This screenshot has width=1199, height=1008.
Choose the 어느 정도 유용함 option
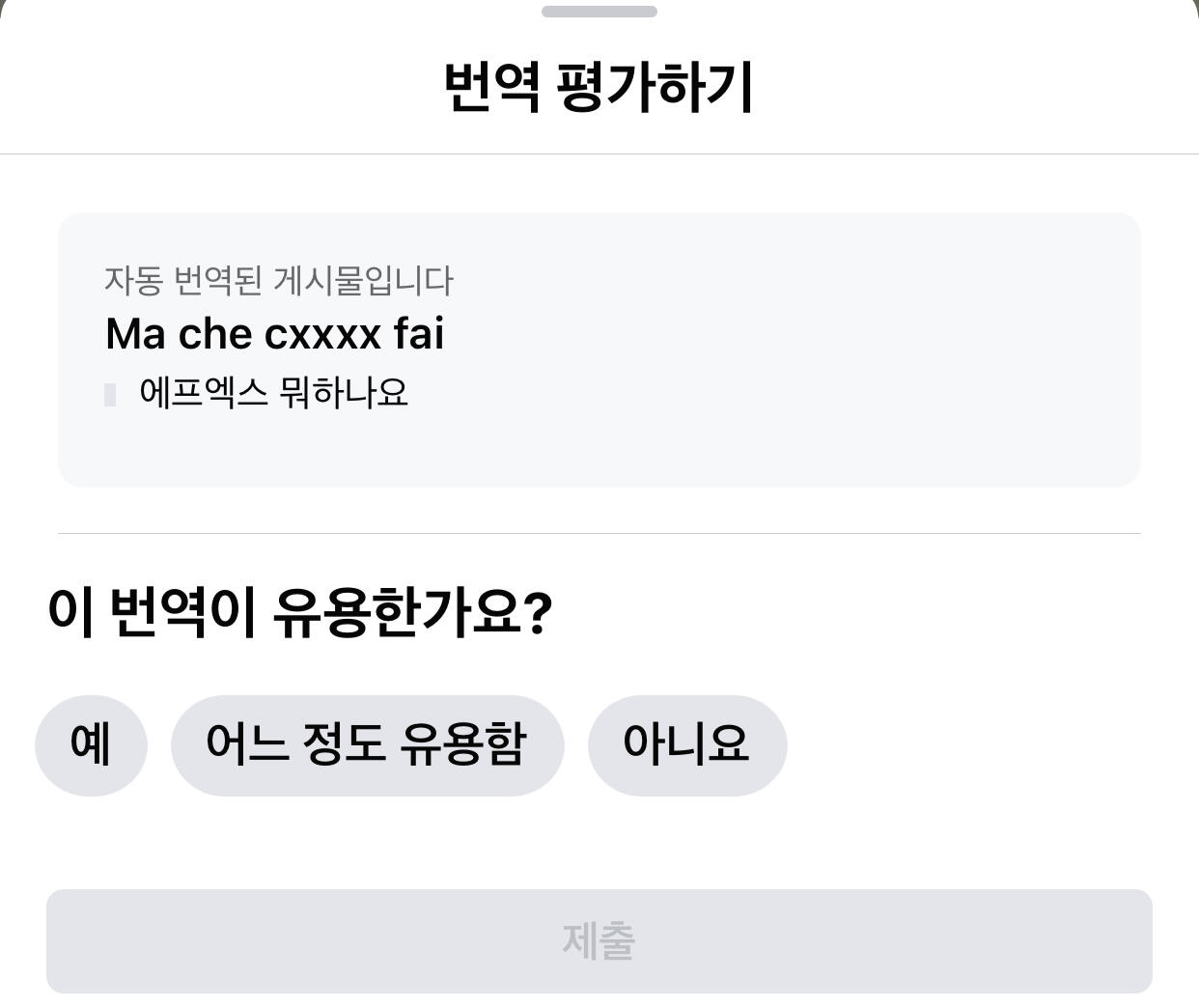(367, 744)
